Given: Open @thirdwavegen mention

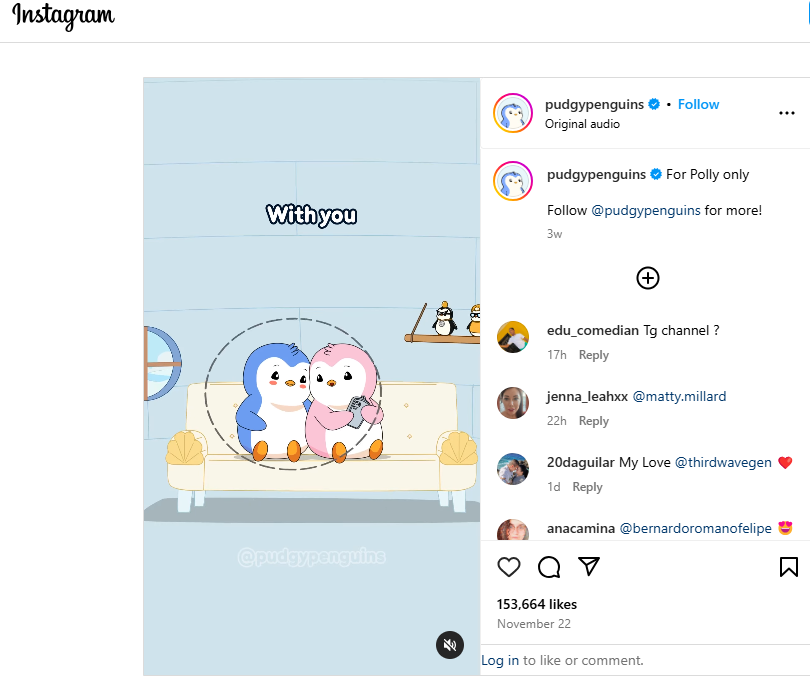Looking at the screenshot, I should tap(723, 463).
